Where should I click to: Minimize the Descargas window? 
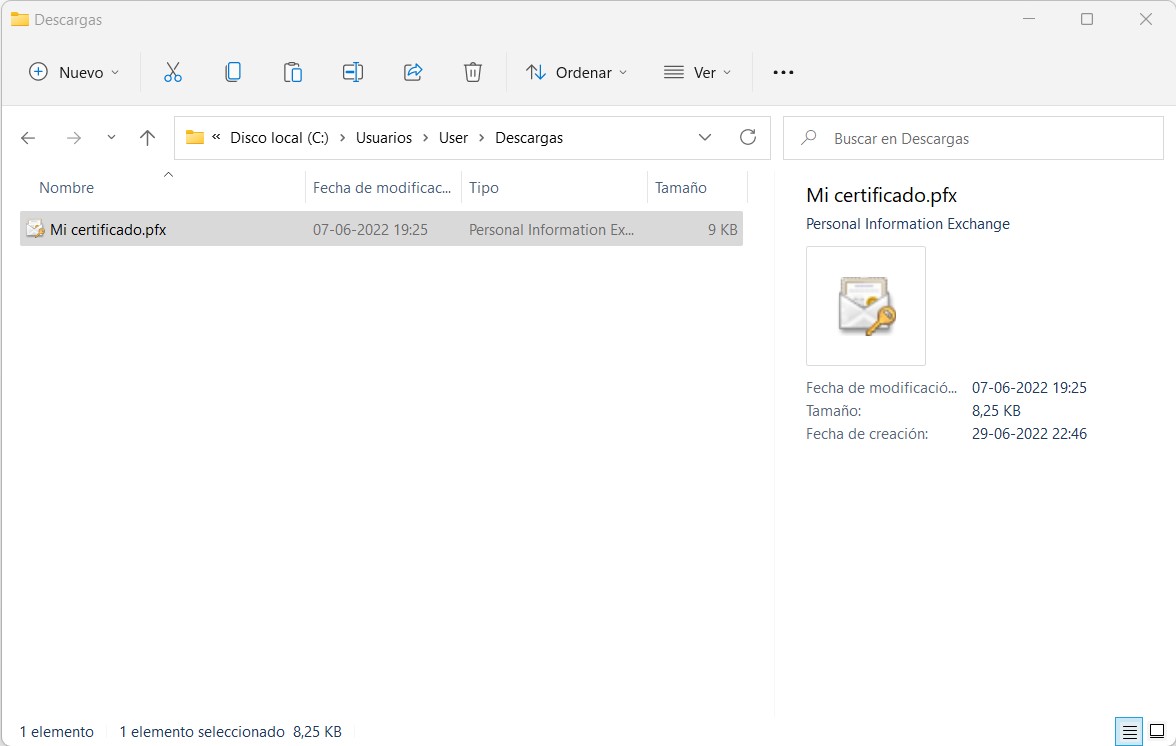pos(1029,19)
